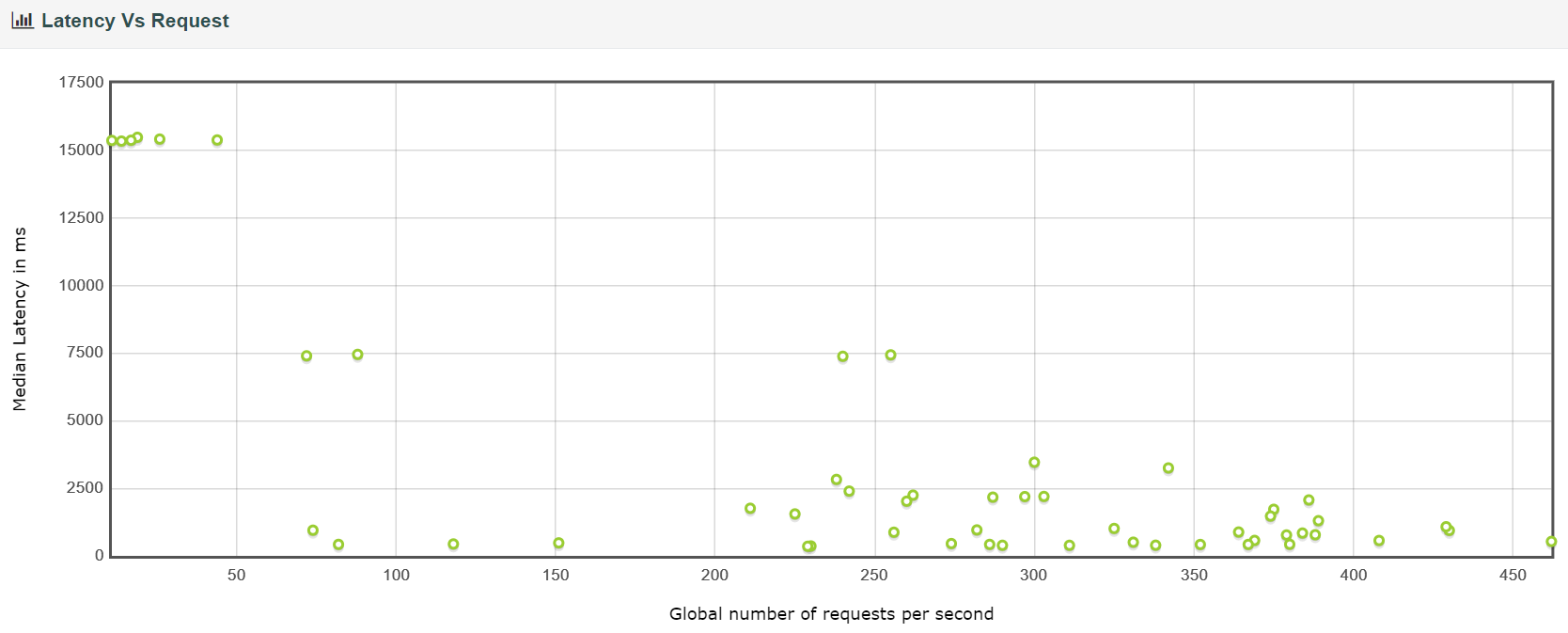This screenshot has height=633, width=1568.
Task: Select the rightmost data point on the chart
Action: click(1551, 542)
